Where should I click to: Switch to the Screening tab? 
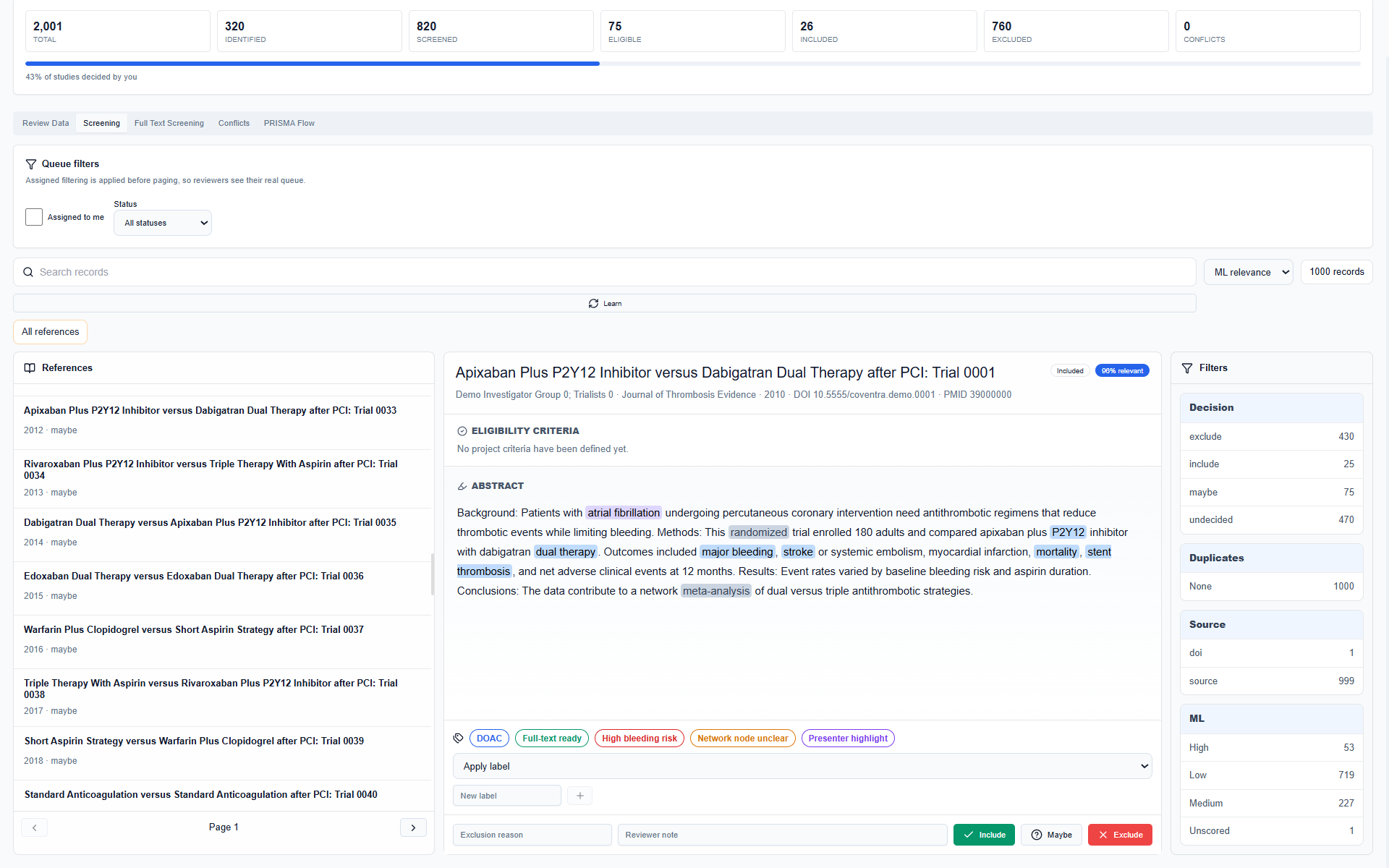coord(101,123)
